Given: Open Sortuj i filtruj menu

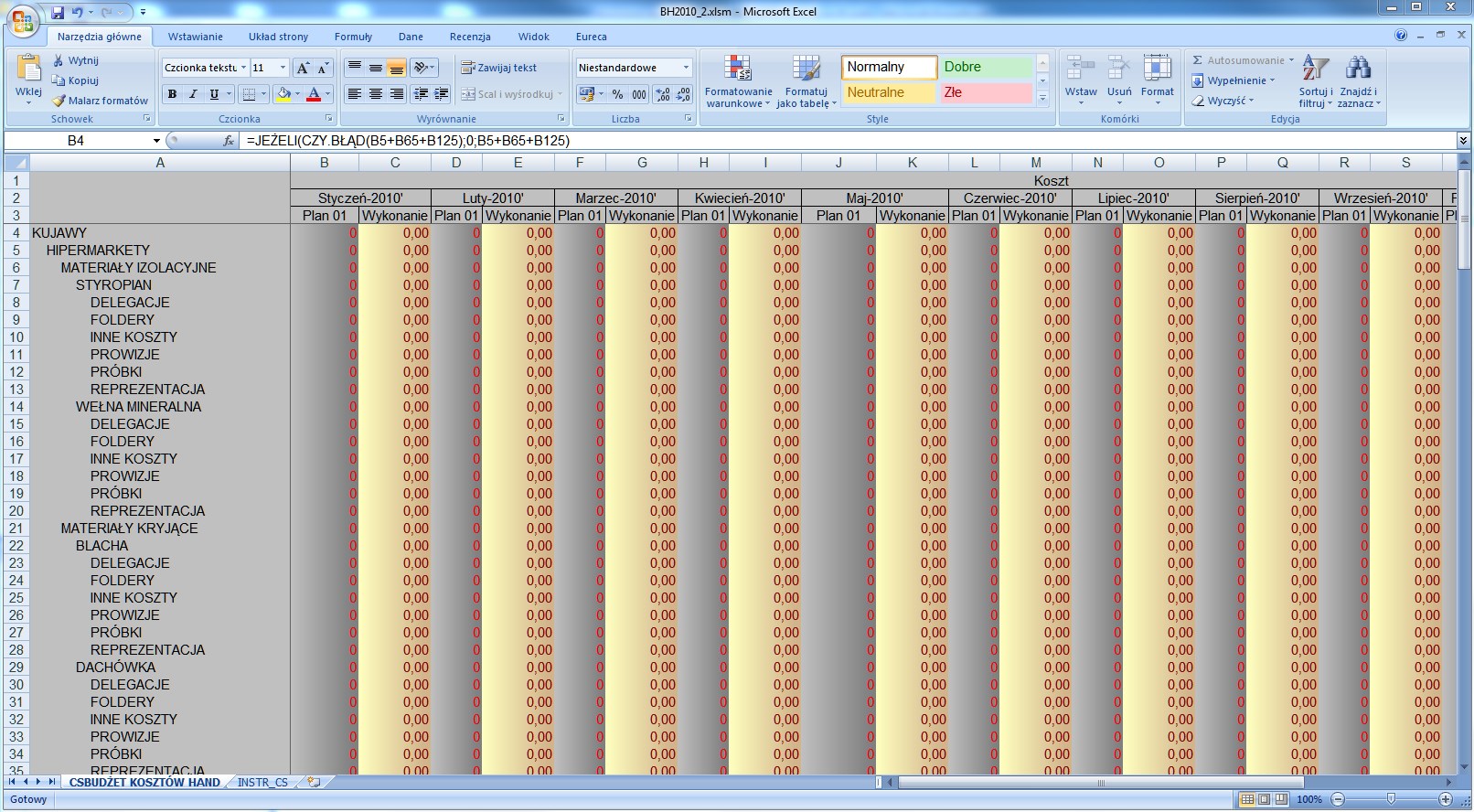Looking at the screenshot, I should pos(1316,81).
